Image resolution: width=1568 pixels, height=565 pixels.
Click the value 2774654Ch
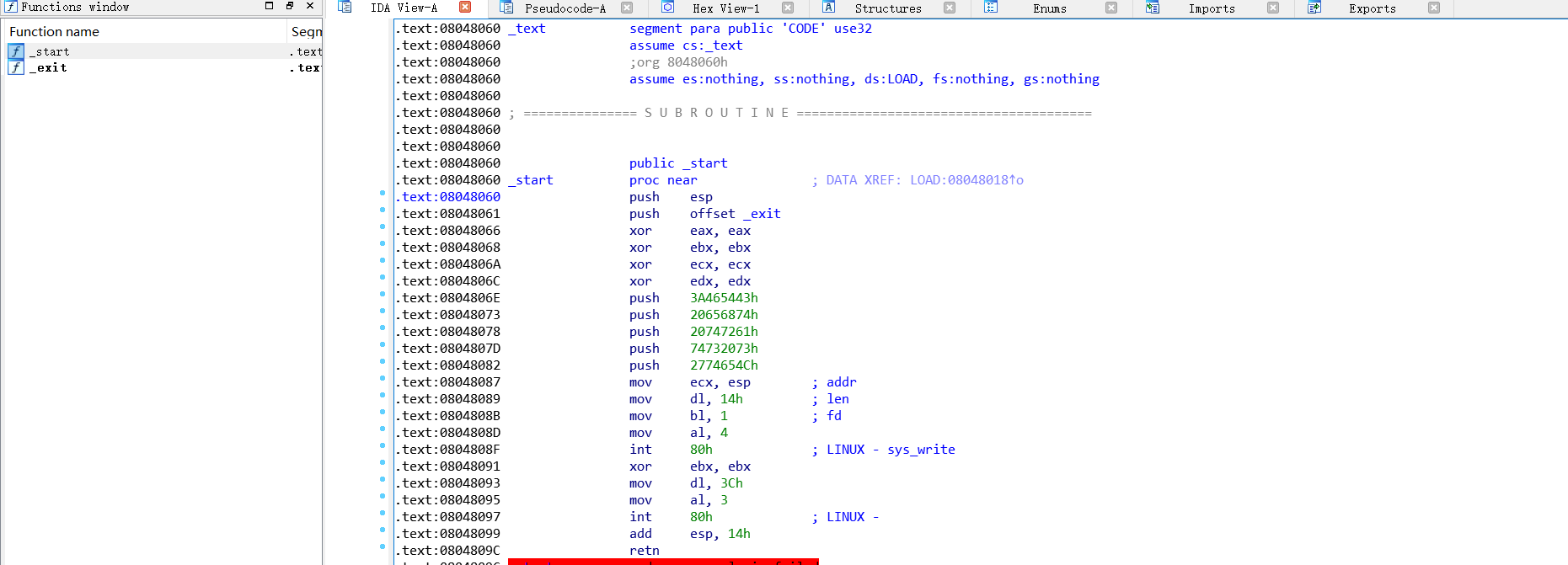pos(724,365)
